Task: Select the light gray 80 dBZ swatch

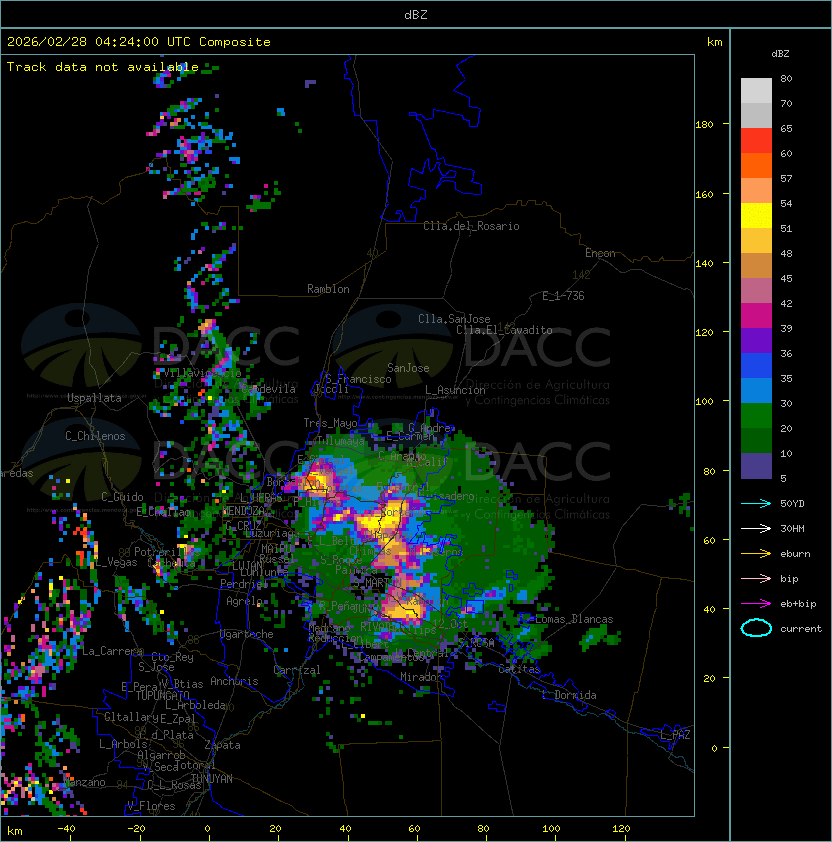Action: click(x=756, y=91)
